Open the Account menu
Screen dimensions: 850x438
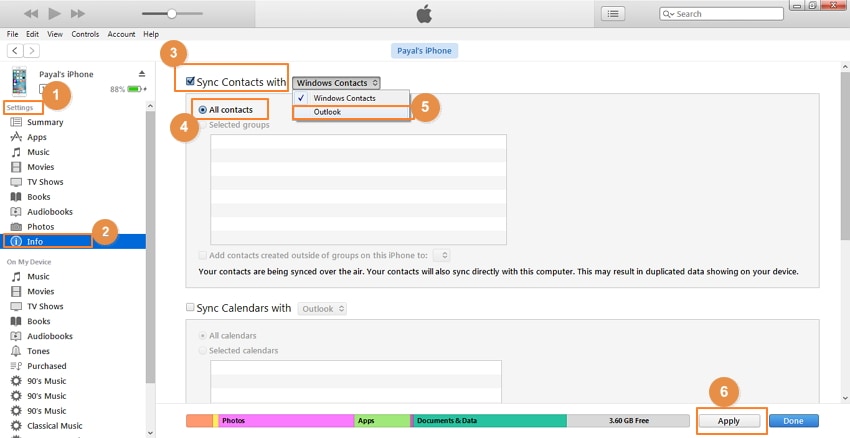point(121,34)
